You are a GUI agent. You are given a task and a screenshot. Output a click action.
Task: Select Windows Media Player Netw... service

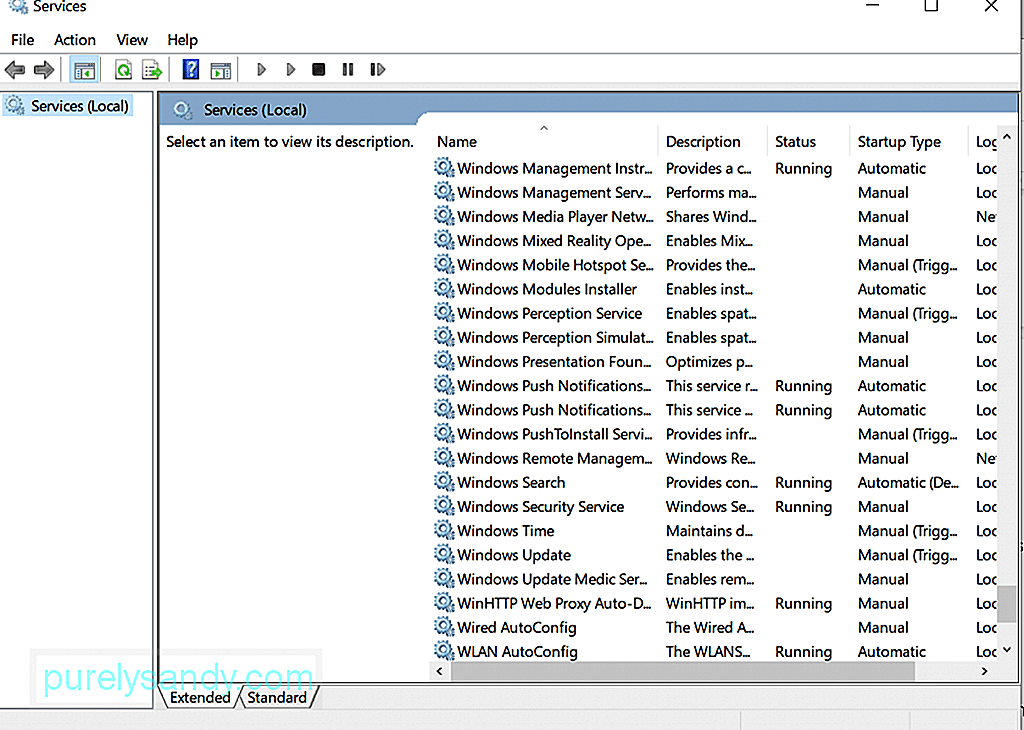pyautogui.click(x=714, y=217)
